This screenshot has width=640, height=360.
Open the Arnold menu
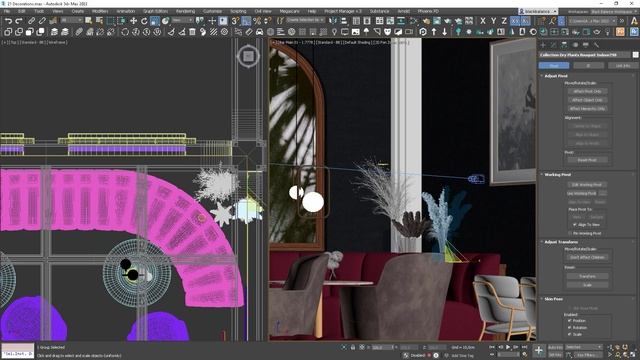pos(403,11)
